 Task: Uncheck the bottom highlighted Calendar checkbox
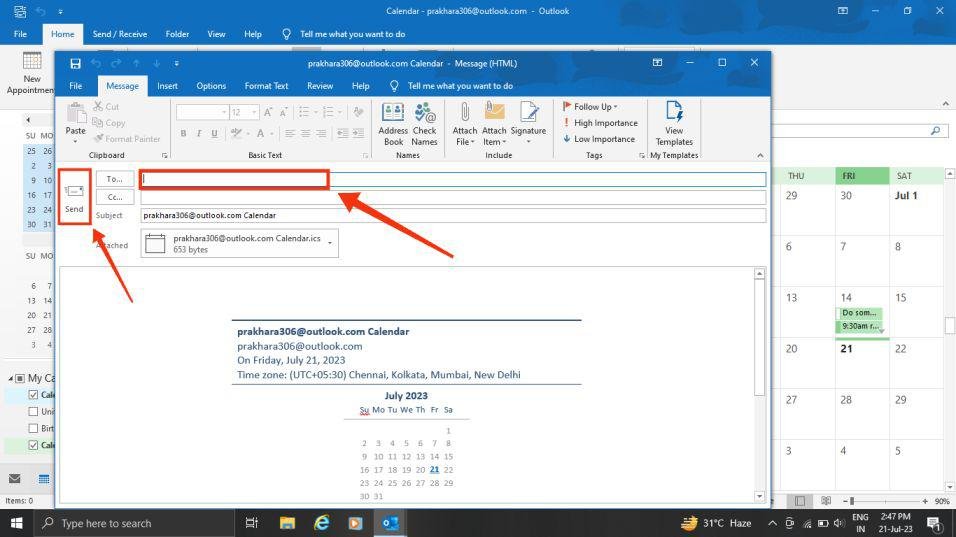(34, 446)
